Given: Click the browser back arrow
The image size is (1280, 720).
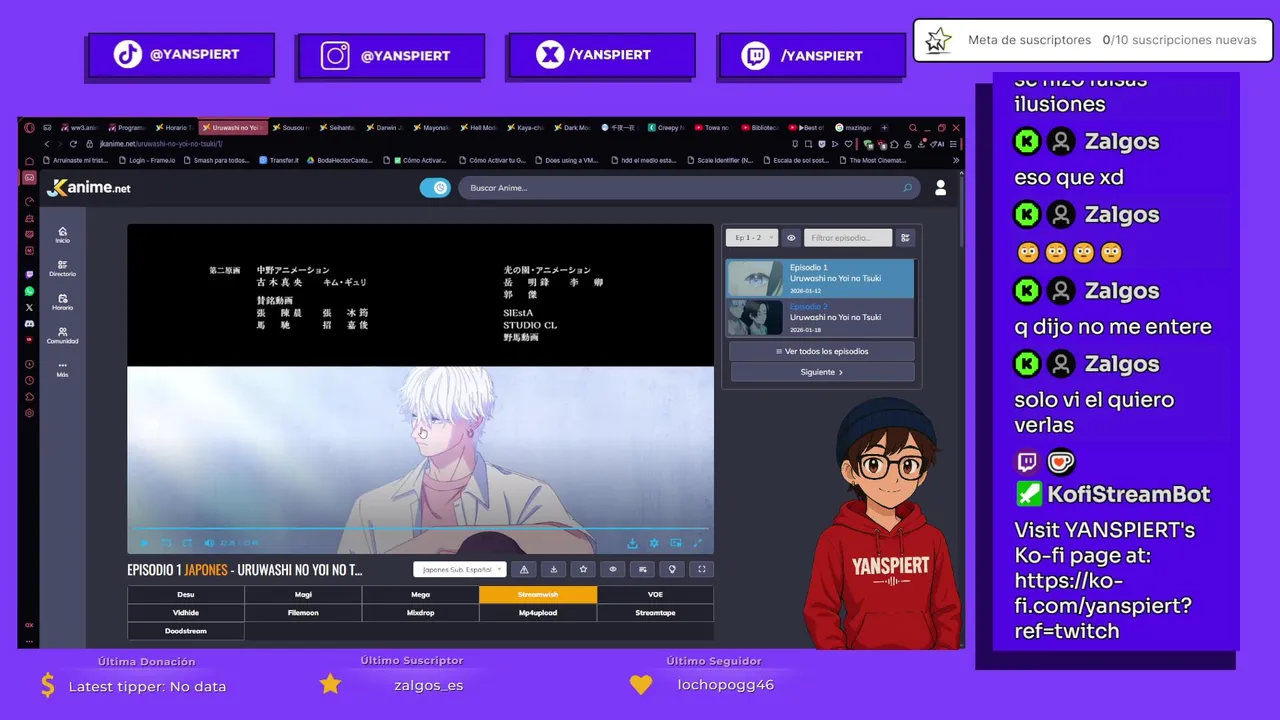Looking at the screenshot, I should pyautogui.click(x=46, y=144).
